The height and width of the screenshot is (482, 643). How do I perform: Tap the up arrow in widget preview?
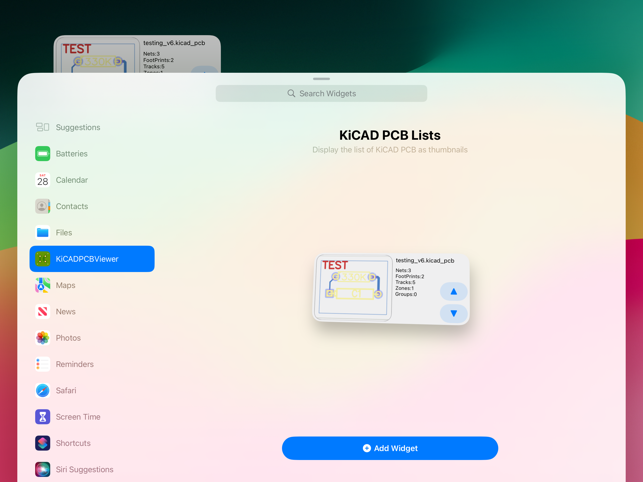click(454, 291)
